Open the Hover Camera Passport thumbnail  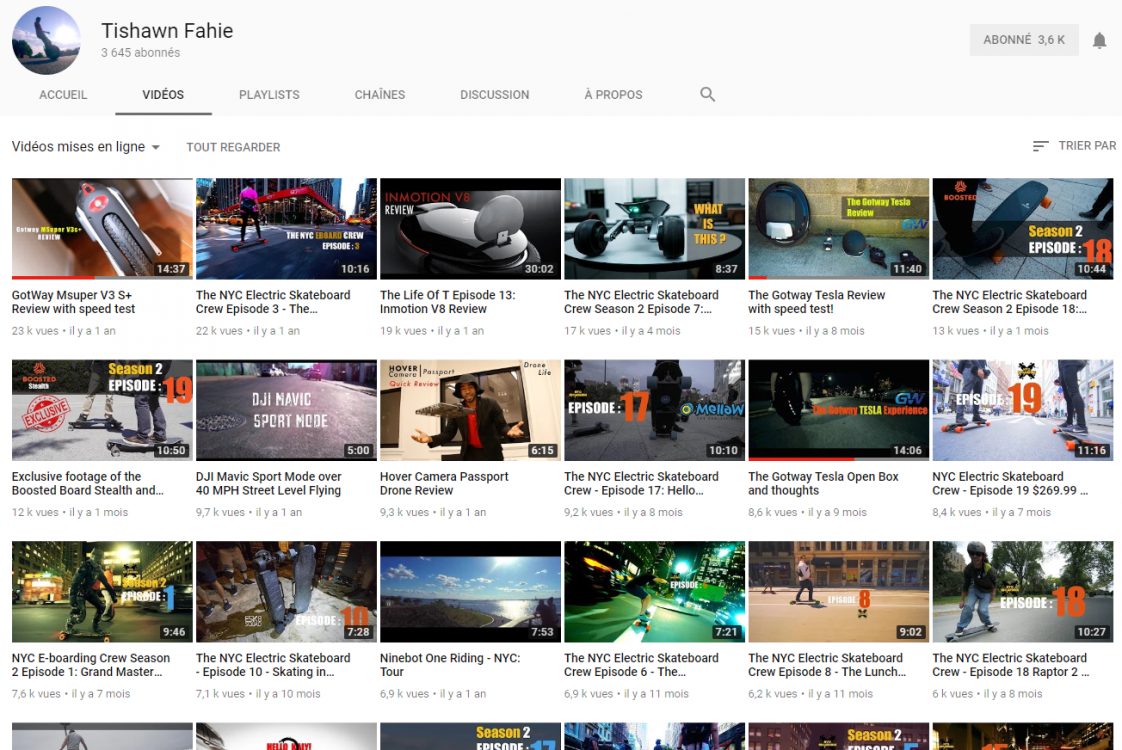470,410
